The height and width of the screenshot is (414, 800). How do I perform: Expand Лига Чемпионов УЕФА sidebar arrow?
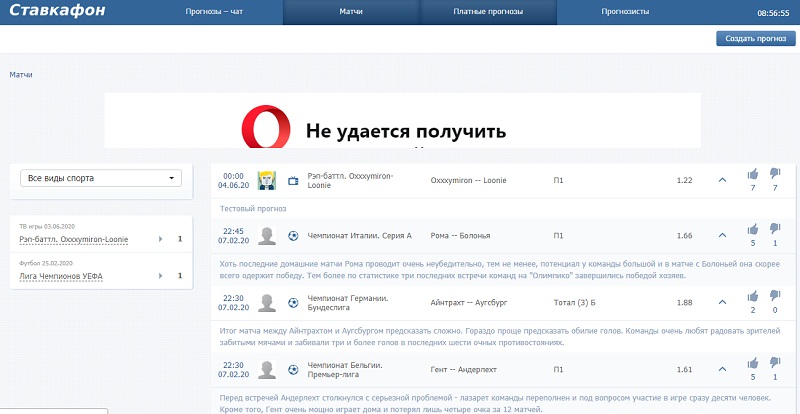point(159,276)
